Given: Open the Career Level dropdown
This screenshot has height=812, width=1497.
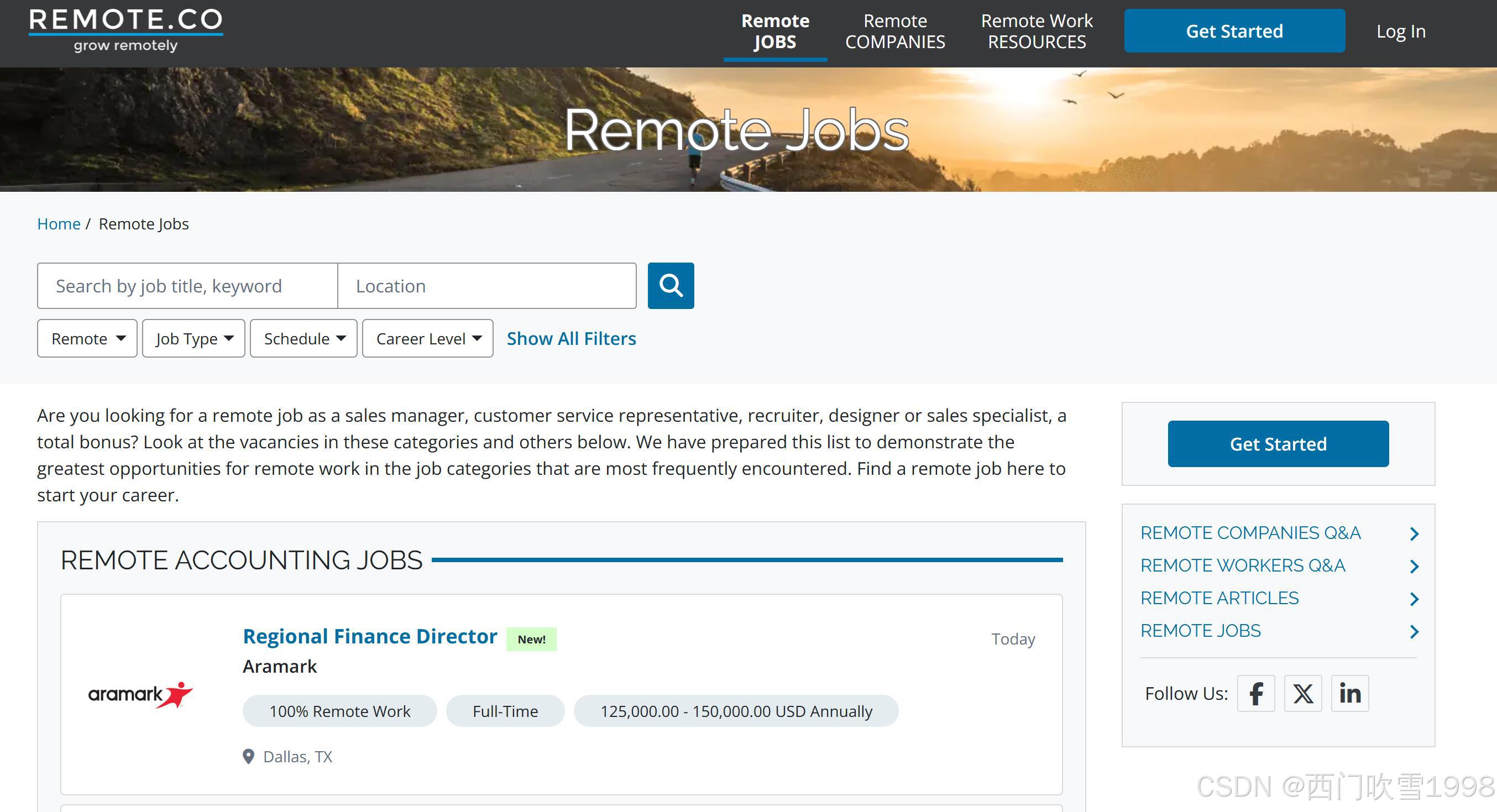Looking at the screenshot, I should 428,338.
